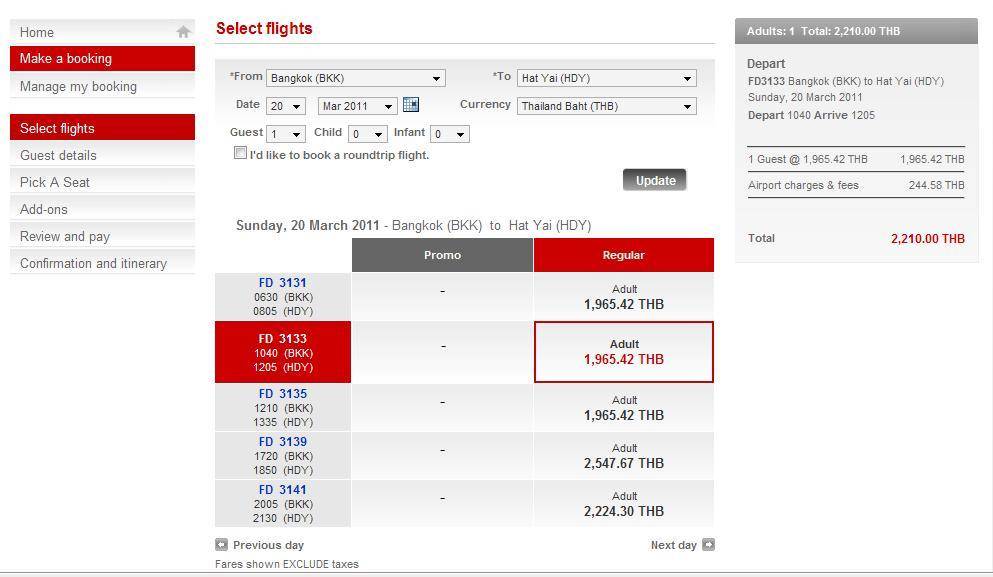This screenshot has width=993, height=577.
Task: Open the Child count dropdown
Action: click(x=367, y=134)
